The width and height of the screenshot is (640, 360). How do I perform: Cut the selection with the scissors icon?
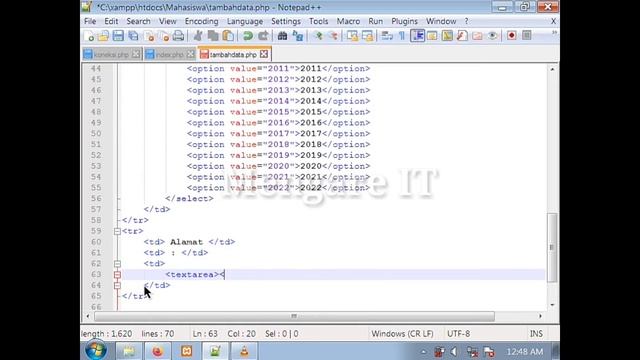coord(198,36)
